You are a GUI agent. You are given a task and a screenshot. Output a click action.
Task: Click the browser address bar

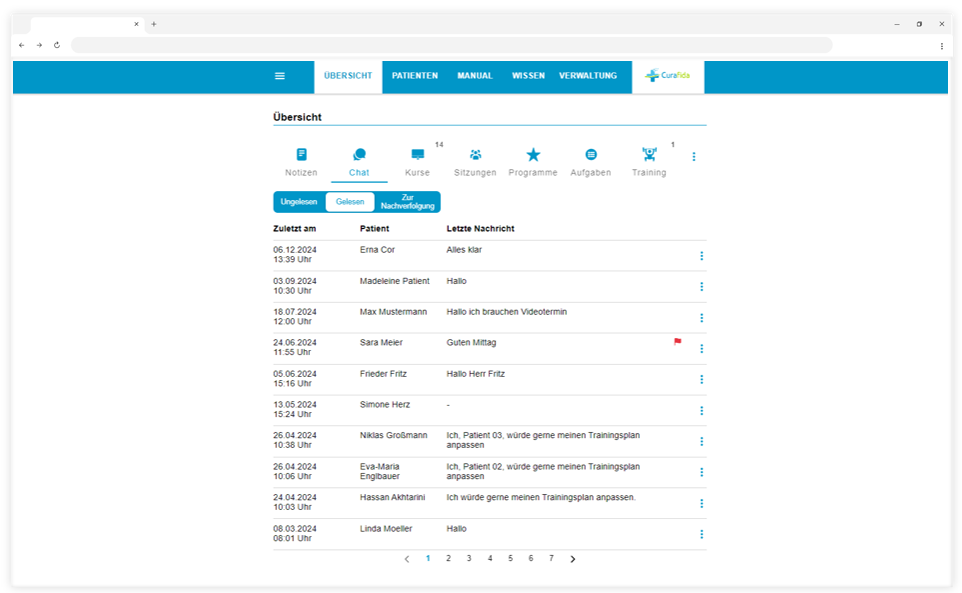click(452, 45)
